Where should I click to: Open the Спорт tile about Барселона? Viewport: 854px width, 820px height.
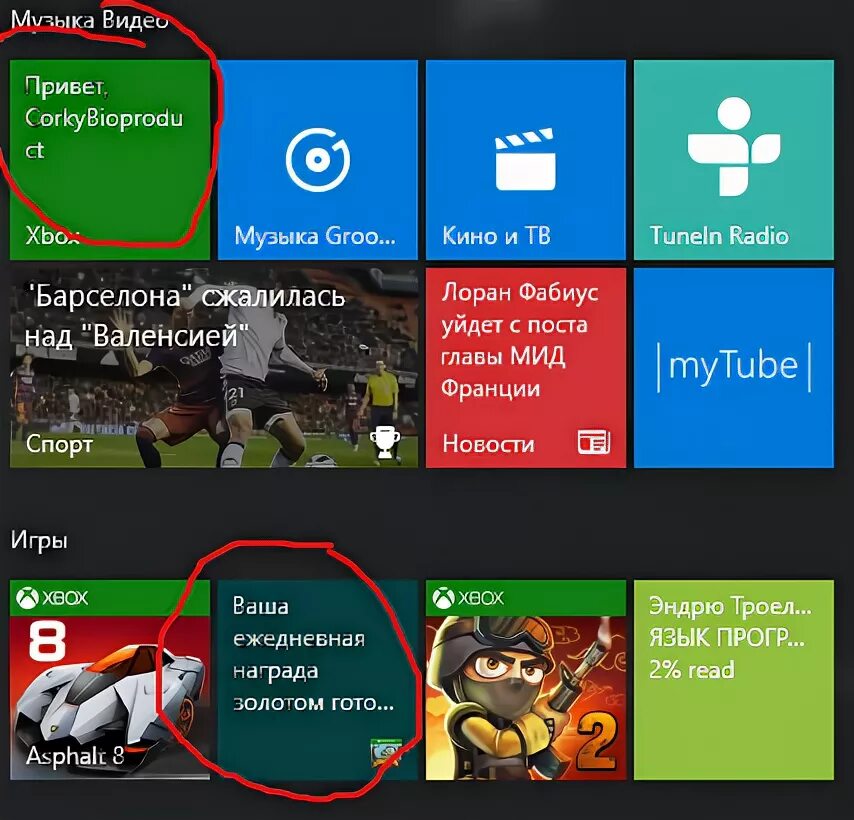pos(214,368)
